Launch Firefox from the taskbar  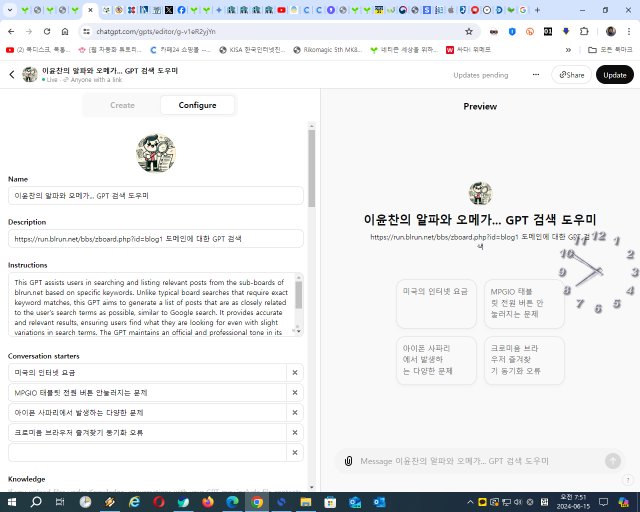point(208,502)
